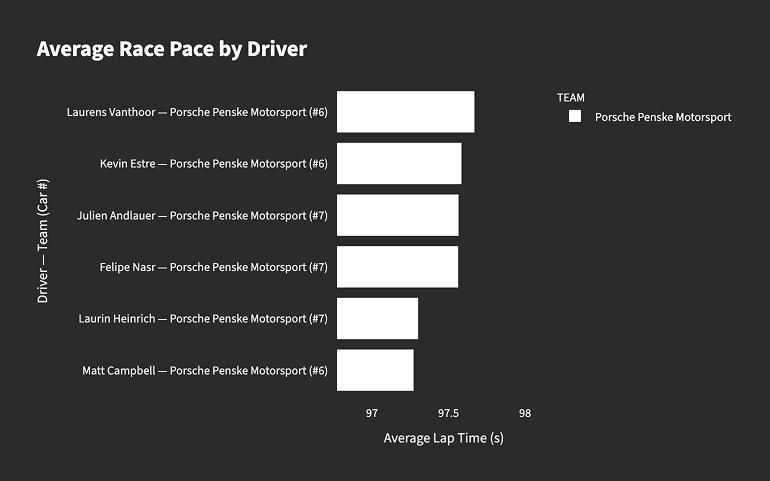This screenshot has width=770, height=481.
Task: Click the Laurens Vanthoor y-axis label
Action: point(197,112)
